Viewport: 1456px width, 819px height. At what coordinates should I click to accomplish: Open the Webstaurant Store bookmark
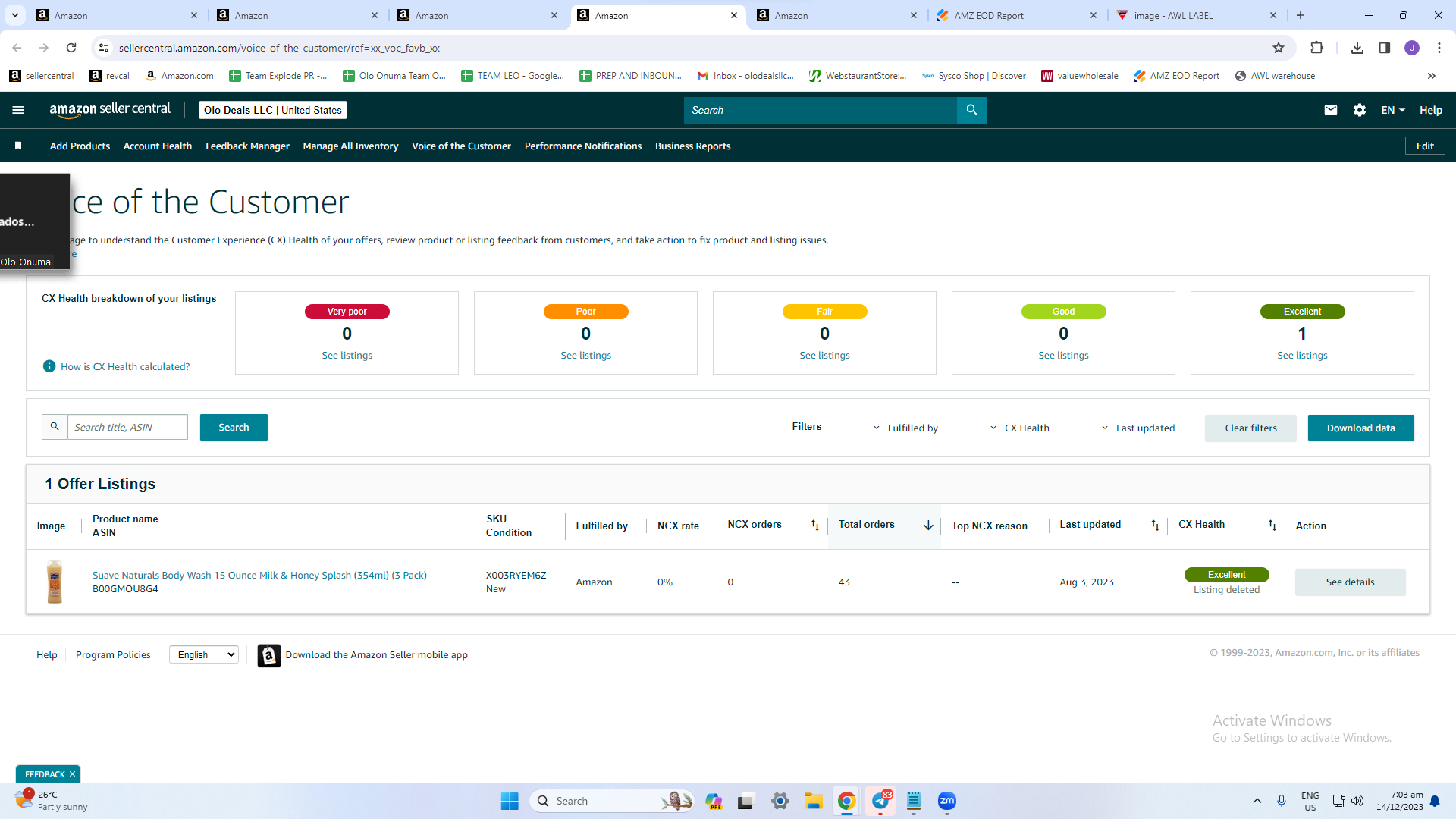[858, 76]
